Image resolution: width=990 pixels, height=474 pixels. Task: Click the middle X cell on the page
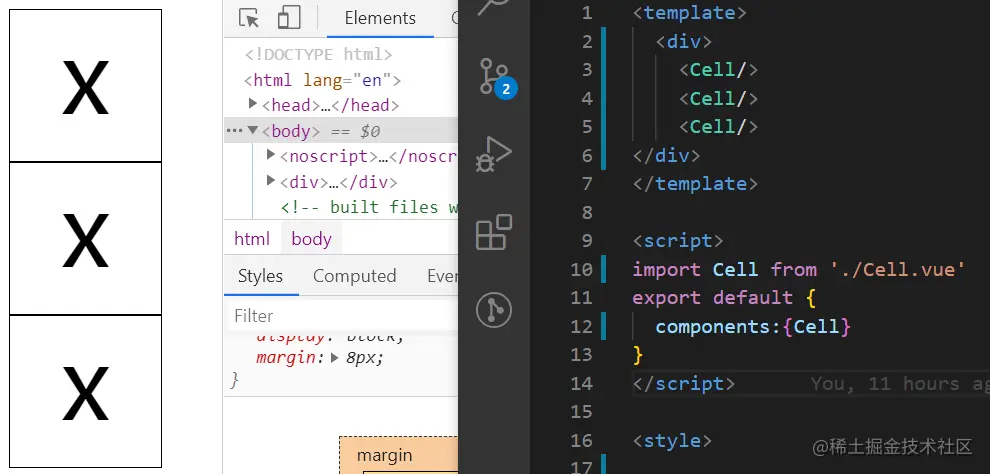pos(85,239)
